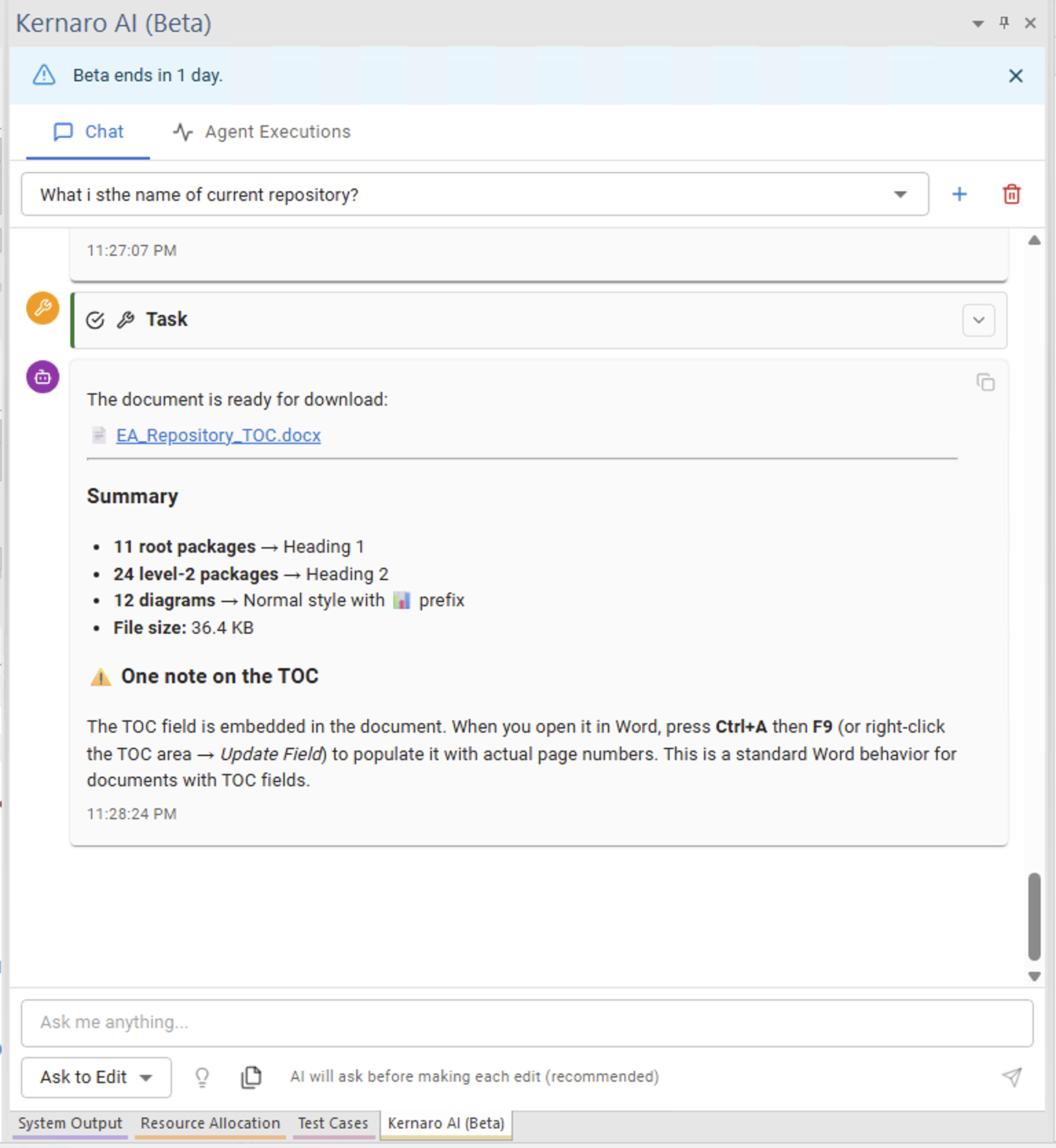The height and width of the screenshot is (1148, 1056).
Task: Click the orange wrench tool avatar
Action: tap(43, 308)
